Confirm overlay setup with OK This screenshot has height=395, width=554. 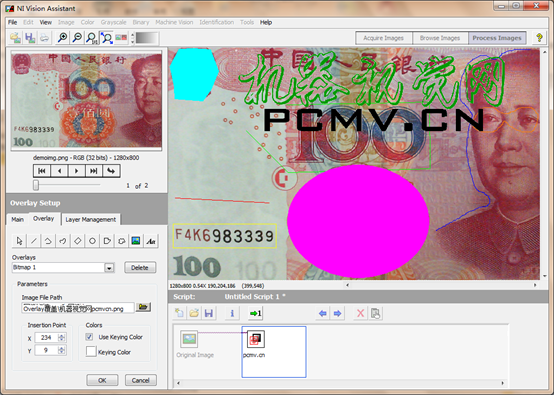coord(102,380)
